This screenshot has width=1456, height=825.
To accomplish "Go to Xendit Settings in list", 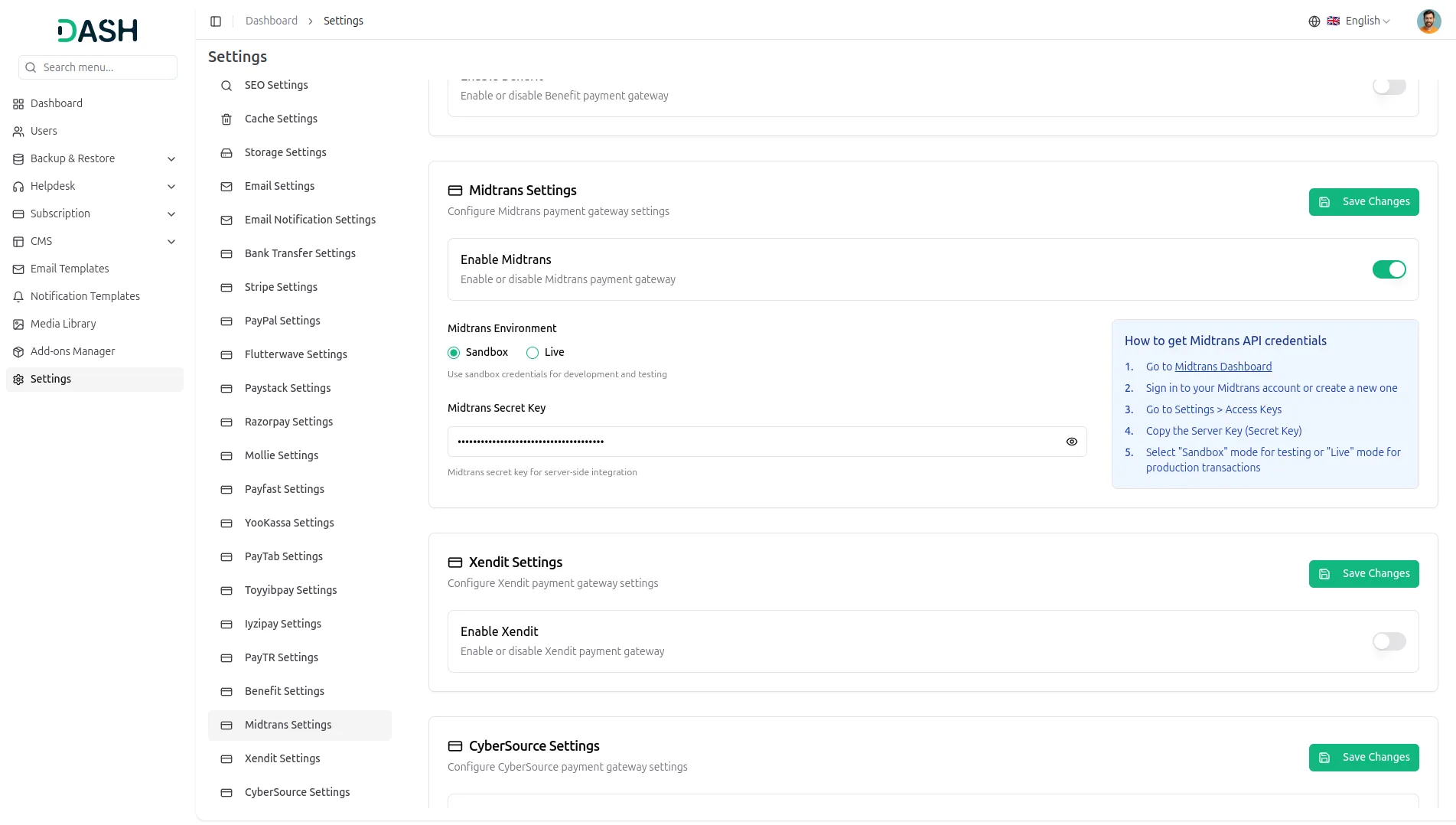I will (x=282, y=758).
